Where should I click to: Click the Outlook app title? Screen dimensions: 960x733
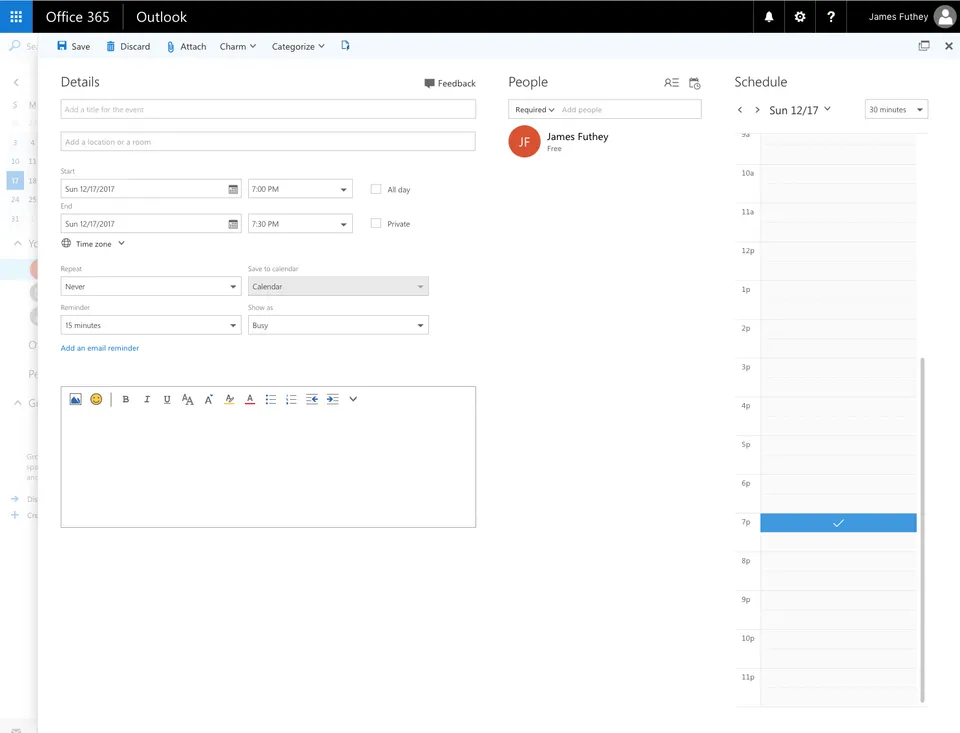(161, 17)
